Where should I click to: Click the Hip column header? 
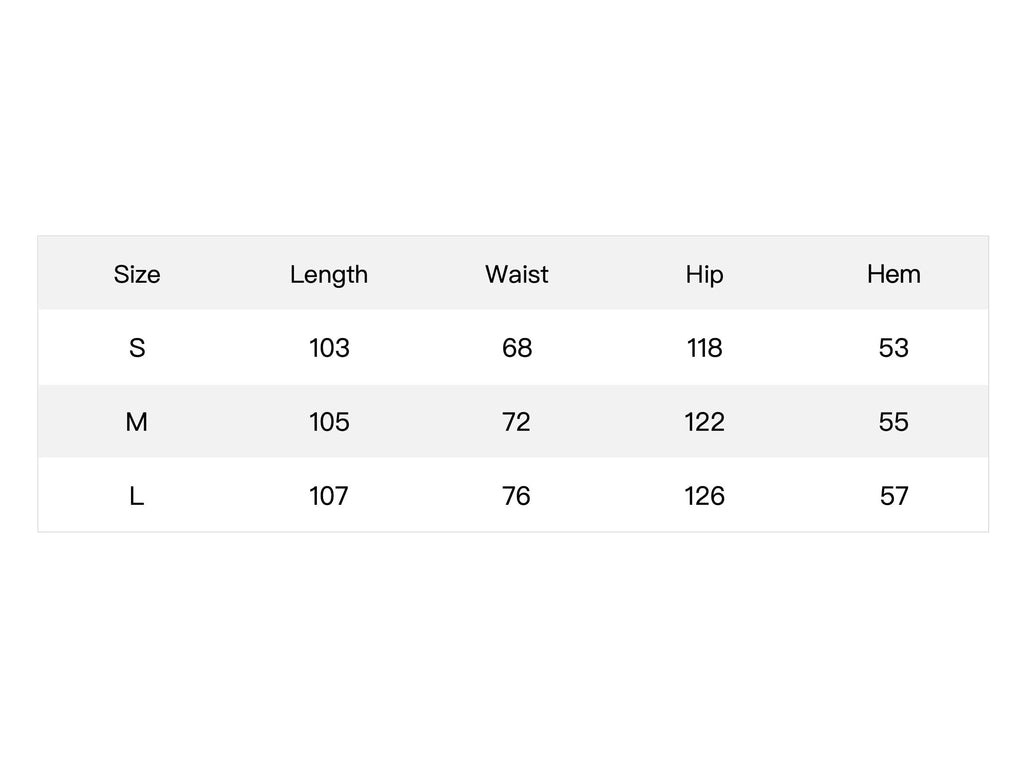[705, 274]
